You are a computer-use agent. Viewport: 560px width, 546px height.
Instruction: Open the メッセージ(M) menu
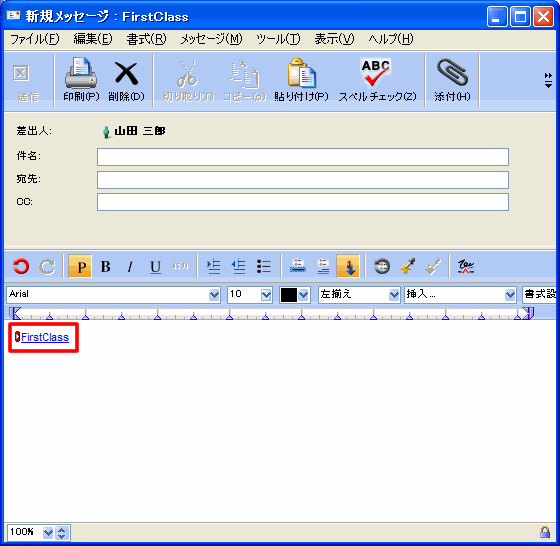(211, 39)
